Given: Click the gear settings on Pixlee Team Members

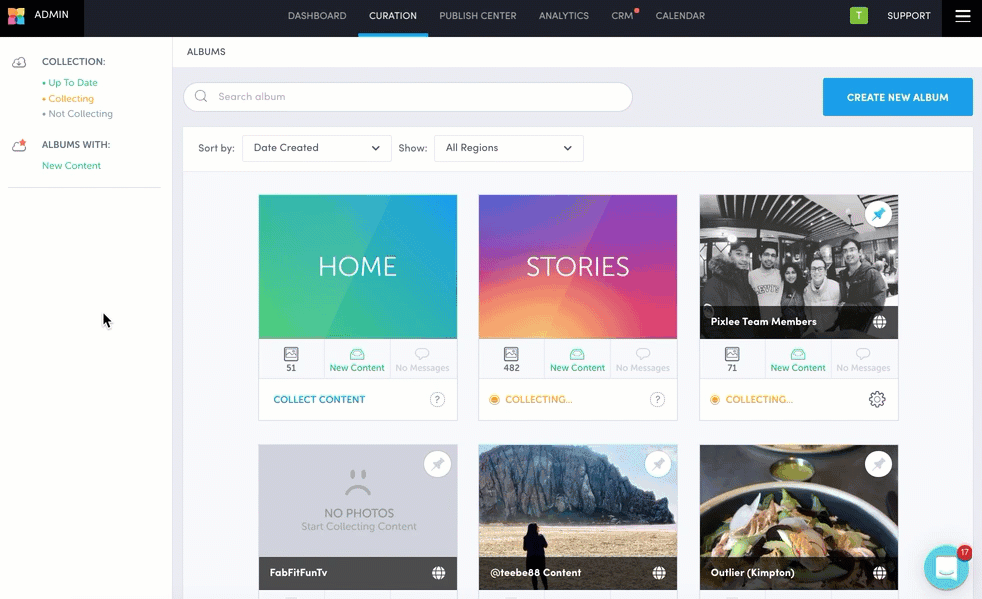Looking at the screenshot, I should coord(877,400).
